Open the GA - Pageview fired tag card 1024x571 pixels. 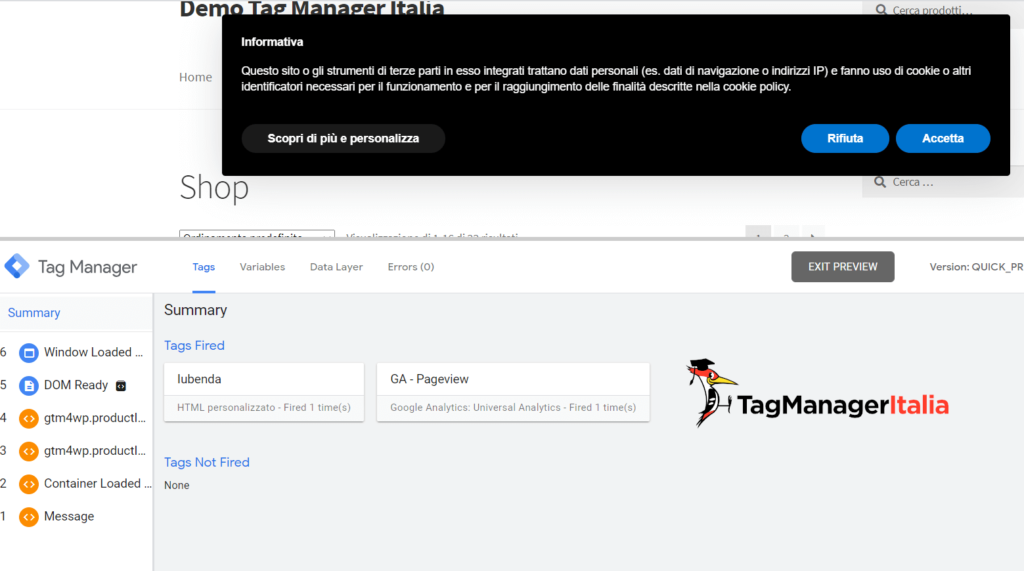tap(513, 392)
